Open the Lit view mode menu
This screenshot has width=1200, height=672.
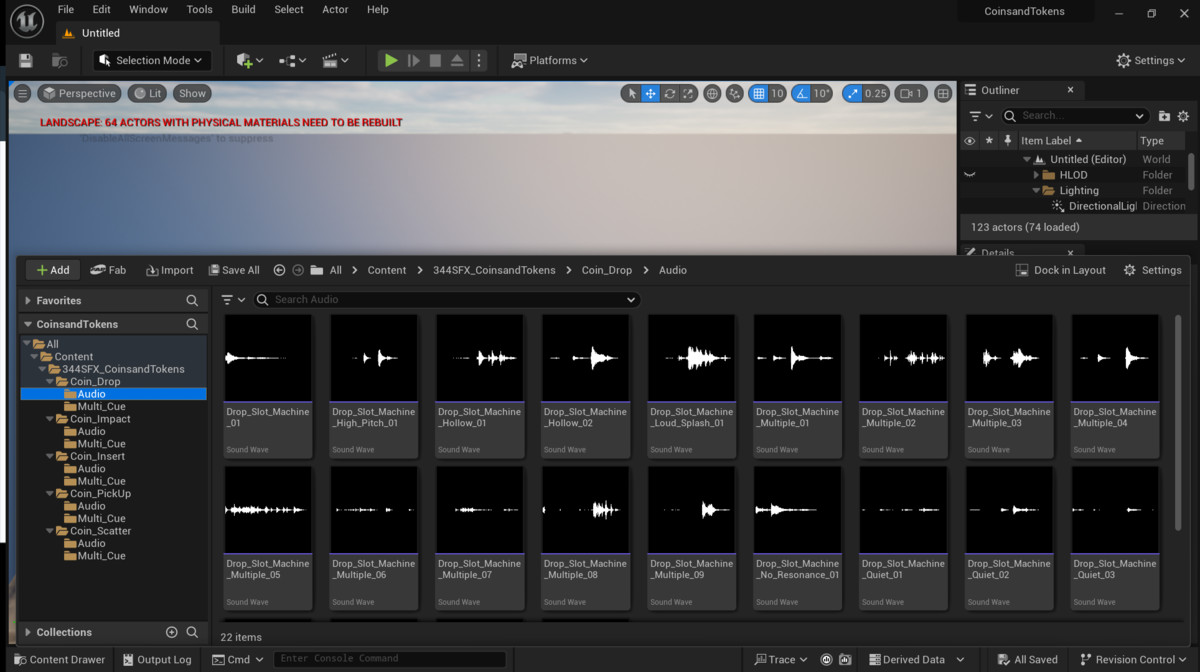pyautogui.click(x=148, y=93)
